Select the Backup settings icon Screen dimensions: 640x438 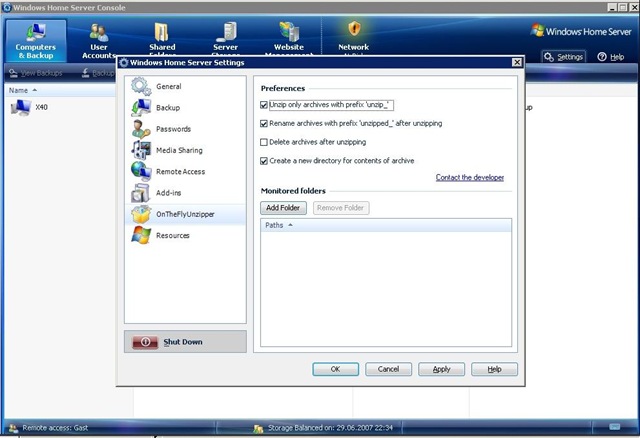(141, 107)
